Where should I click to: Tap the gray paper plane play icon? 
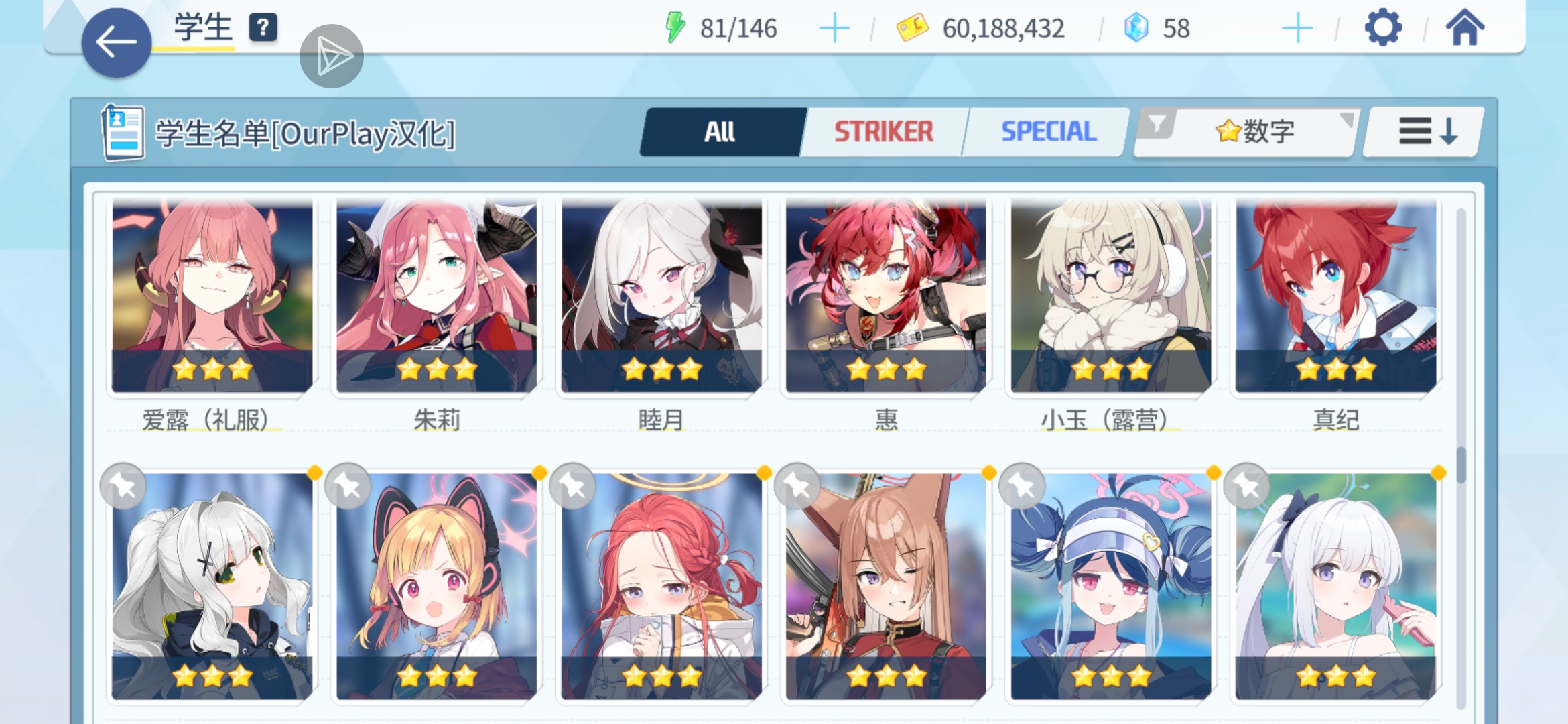pos(332,57)
